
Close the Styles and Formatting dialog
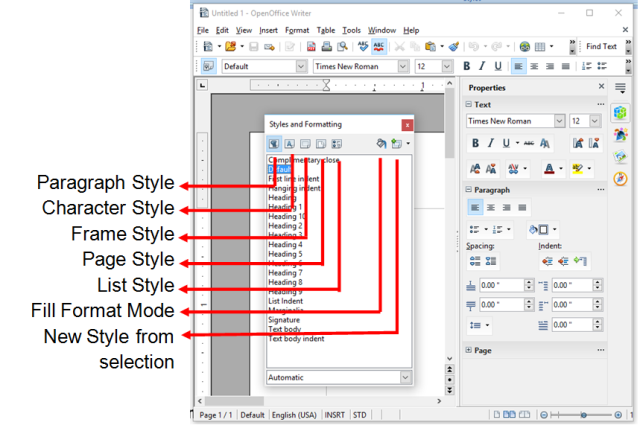coord(407,125)
